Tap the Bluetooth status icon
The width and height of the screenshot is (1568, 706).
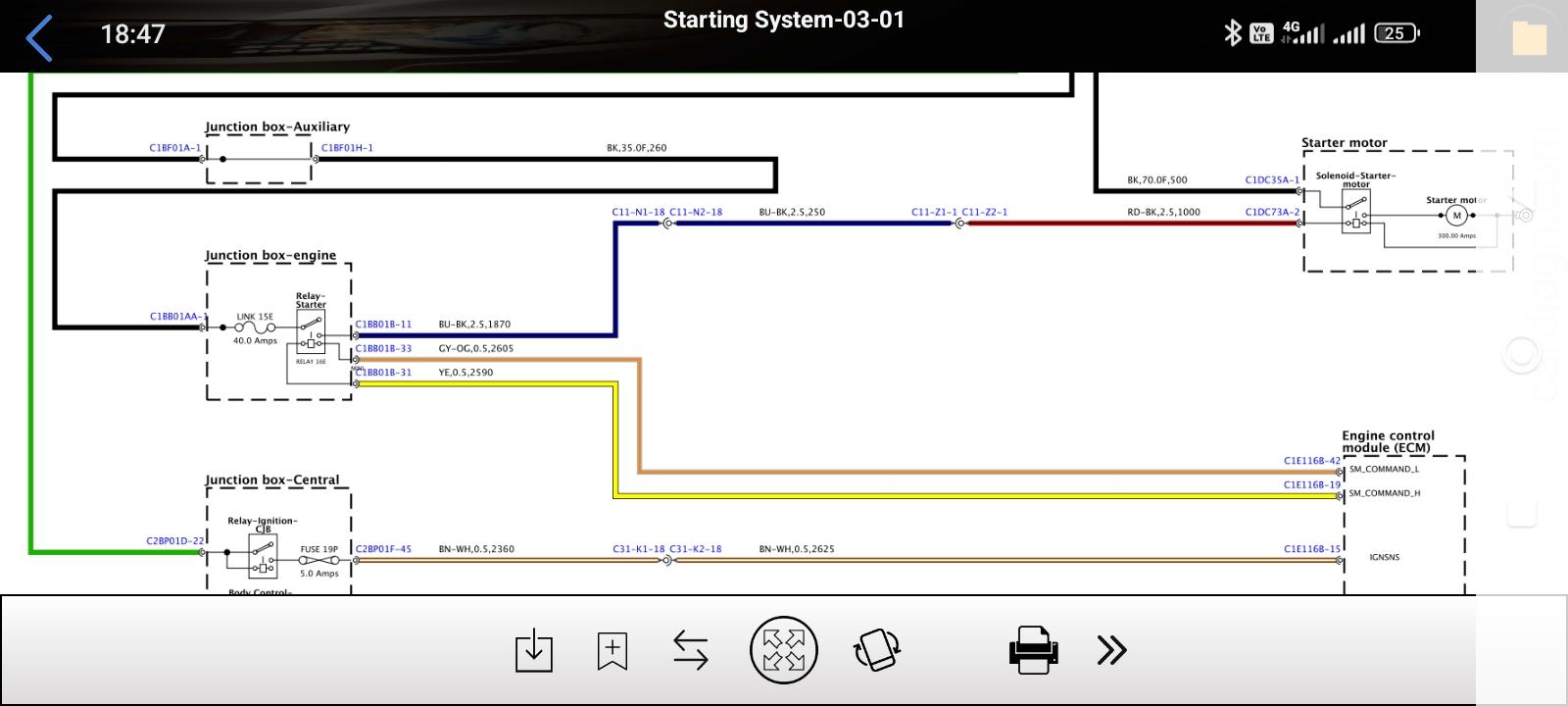coord(1232,33)
